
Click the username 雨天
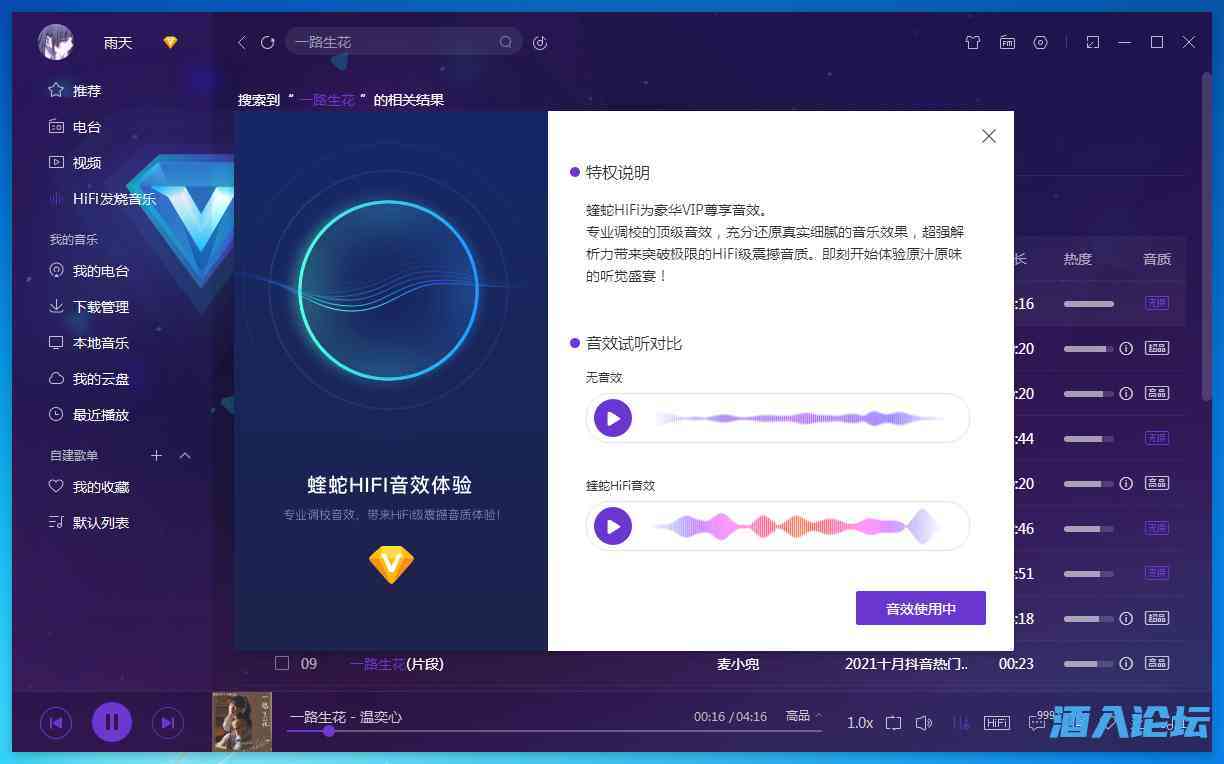point(118,43)
